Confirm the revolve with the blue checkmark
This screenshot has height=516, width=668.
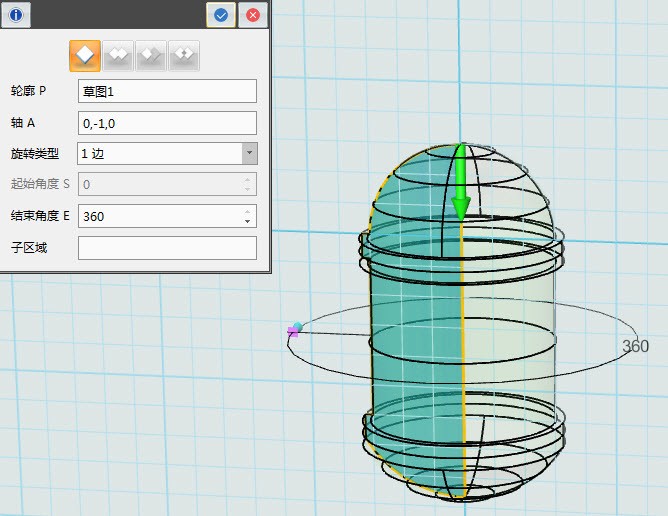click(221, 15)
